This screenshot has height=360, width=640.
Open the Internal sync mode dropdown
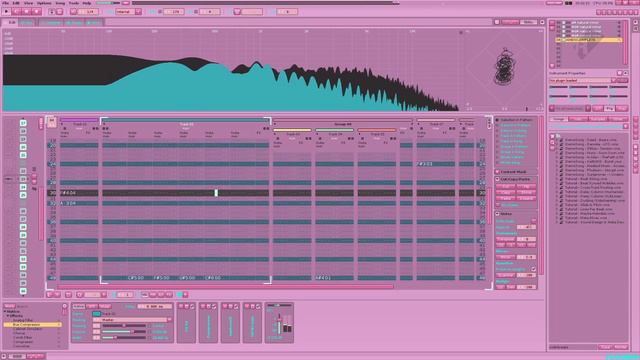[128, 12]
